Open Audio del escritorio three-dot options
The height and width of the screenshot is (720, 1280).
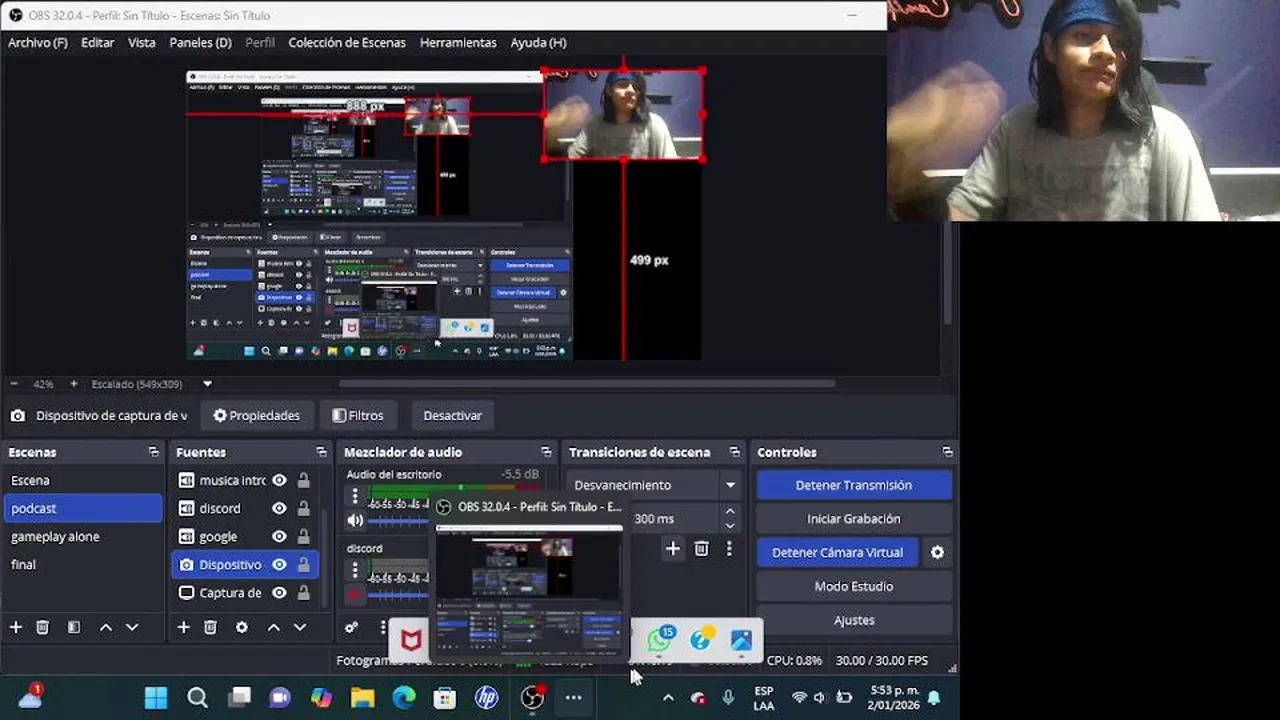point(354,496)
